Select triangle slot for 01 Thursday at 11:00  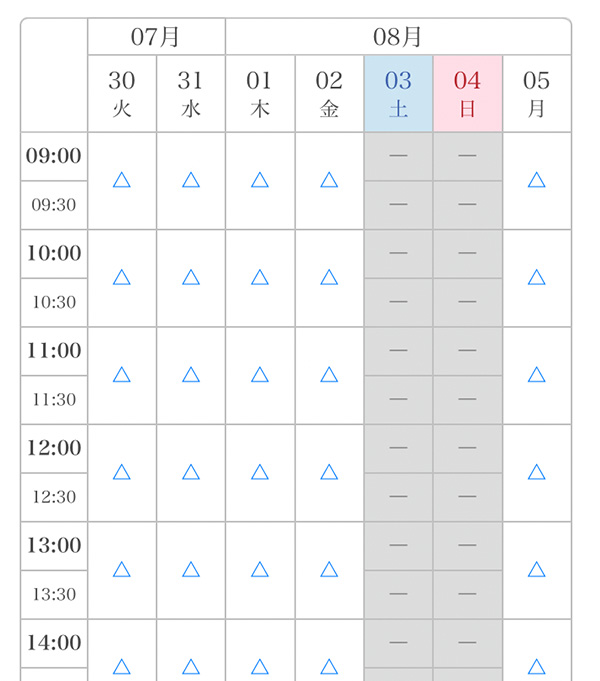point(260,375)
